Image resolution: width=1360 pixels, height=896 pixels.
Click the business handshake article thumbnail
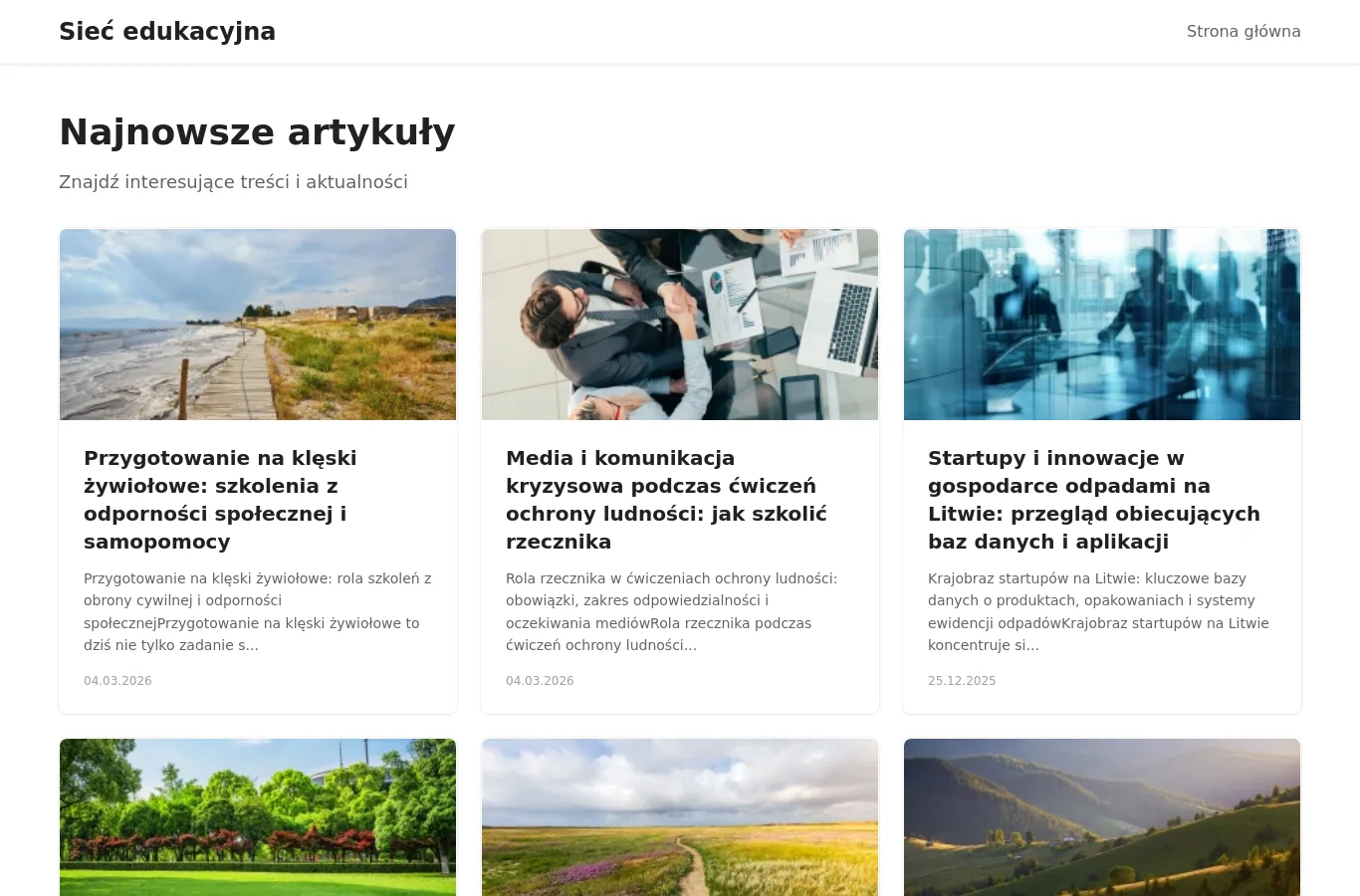click(680, 325)
